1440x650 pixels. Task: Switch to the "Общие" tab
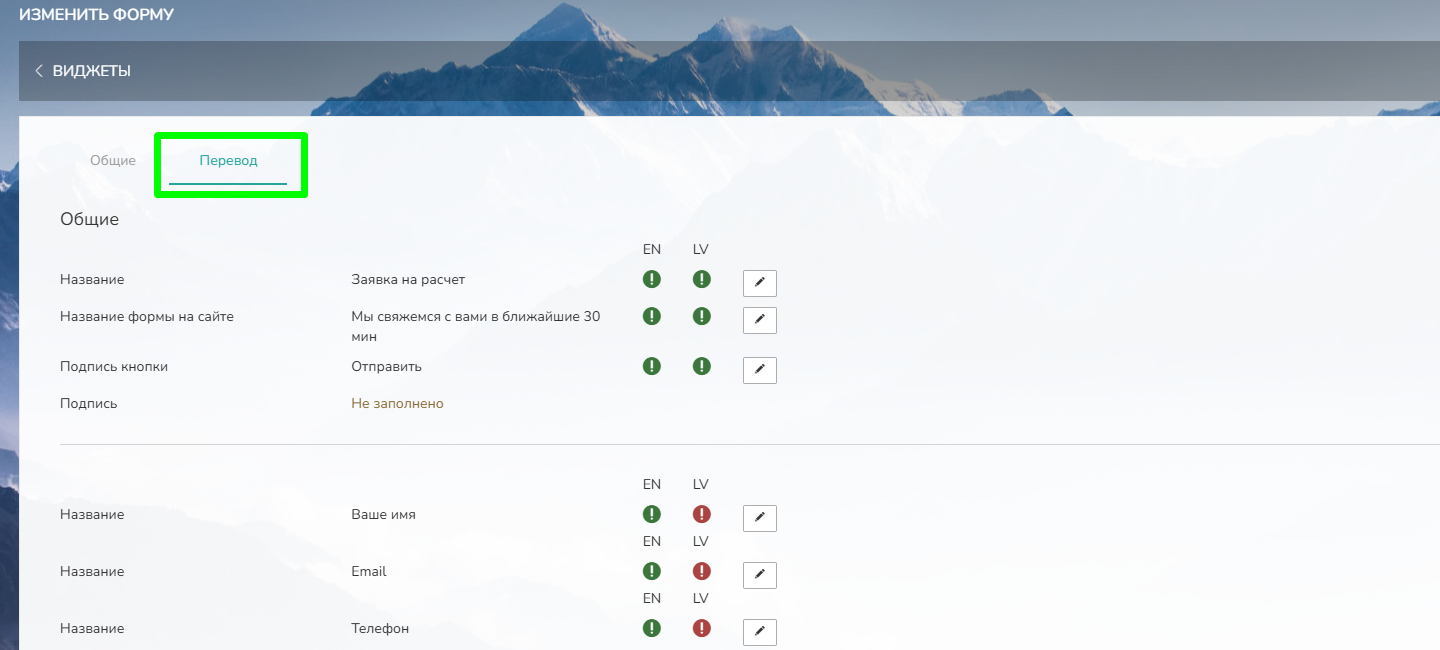(x=113, y=161)
